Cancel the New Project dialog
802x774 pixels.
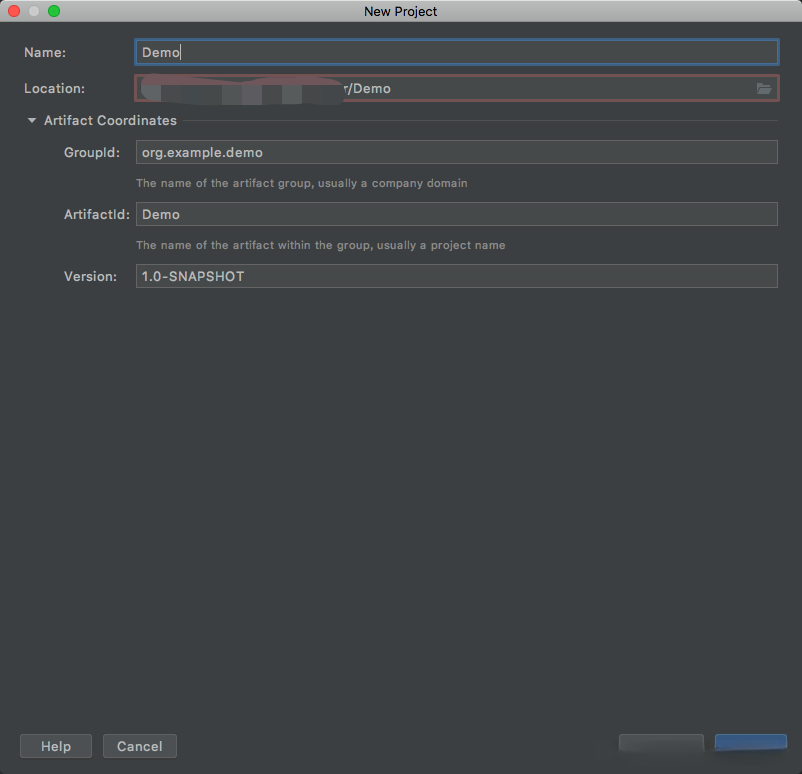pos(140,746)
